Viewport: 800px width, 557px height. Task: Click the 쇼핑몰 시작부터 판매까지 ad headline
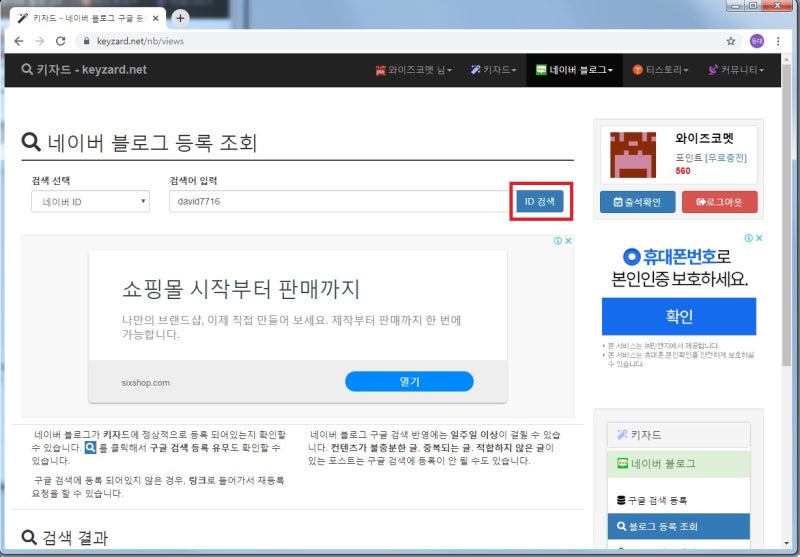(x=241, y=289)
